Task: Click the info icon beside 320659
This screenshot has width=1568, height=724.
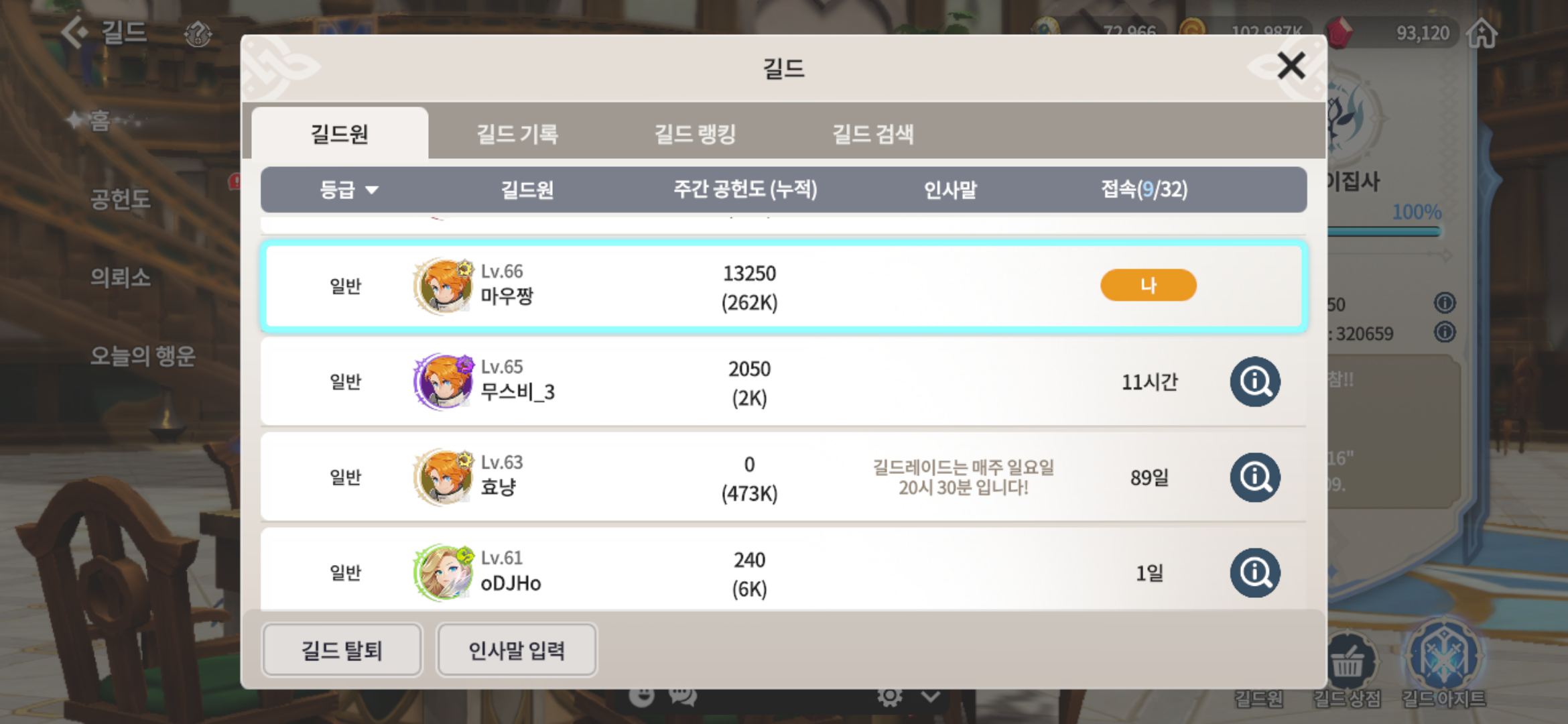Action: (1445, 332)
